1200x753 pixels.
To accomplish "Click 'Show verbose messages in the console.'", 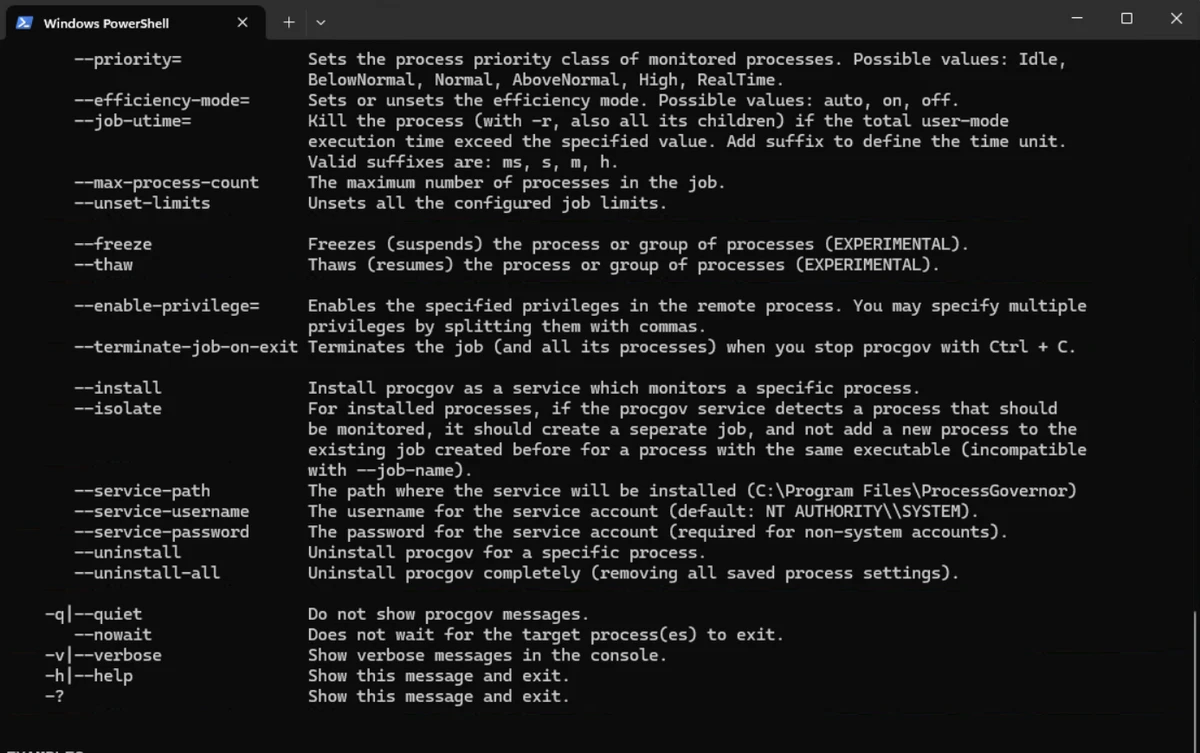I will point(487,655).
